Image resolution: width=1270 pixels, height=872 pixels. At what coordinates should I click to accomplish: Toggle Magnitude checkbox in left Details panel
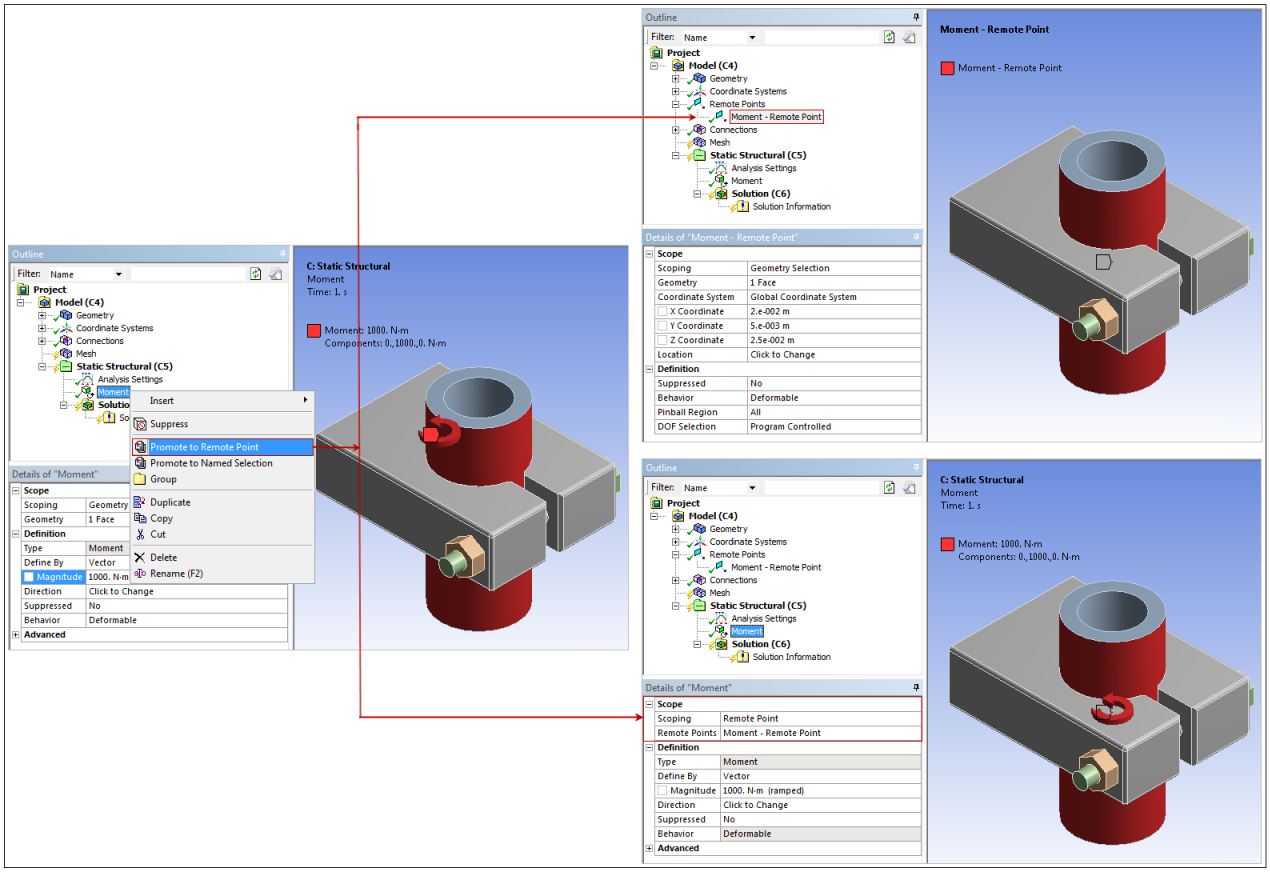pos(29,577)
